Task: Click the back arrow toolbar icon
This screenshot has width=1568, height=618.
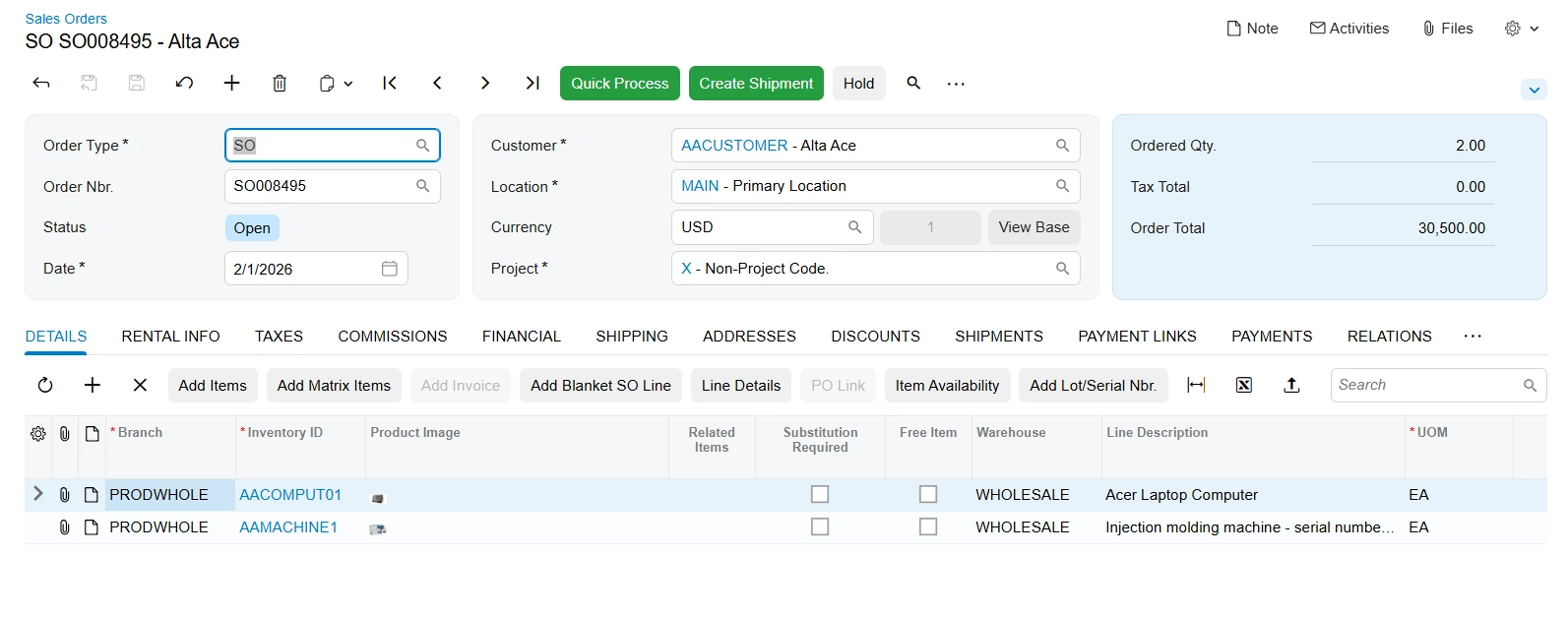Action: tap(41, 84)
